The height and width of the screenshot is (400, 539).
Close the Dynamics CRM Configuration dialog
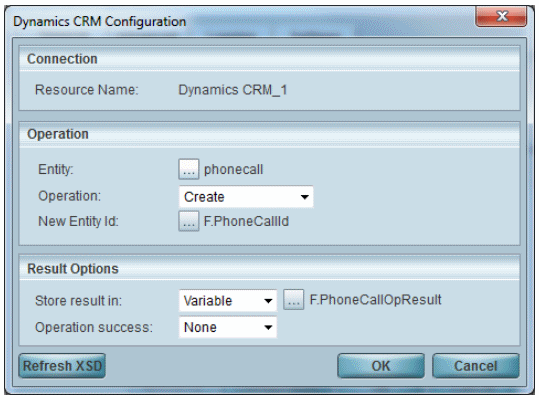(501, 16)
